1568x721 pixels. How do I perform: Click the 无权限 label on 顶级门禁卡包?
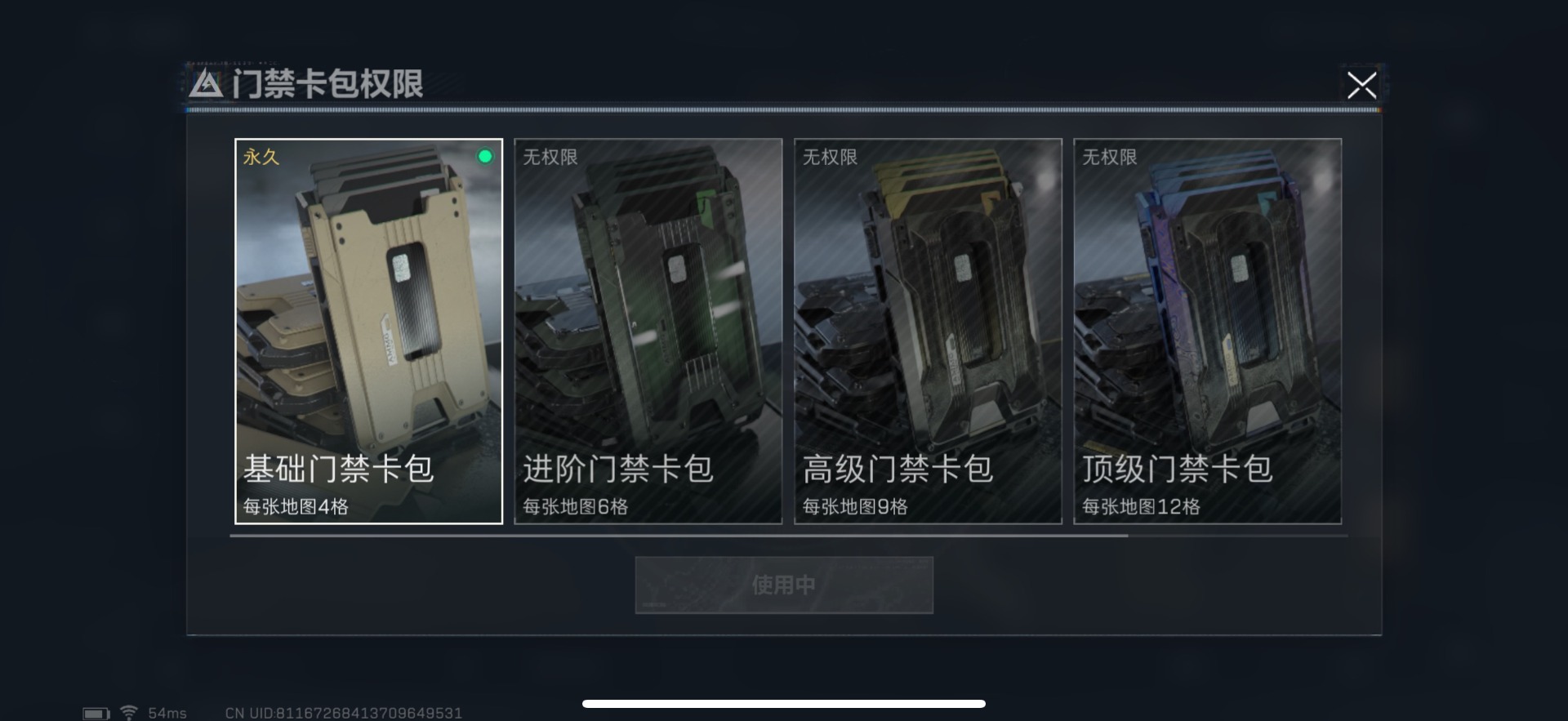pyautogui.click(x=1110, y=157)
